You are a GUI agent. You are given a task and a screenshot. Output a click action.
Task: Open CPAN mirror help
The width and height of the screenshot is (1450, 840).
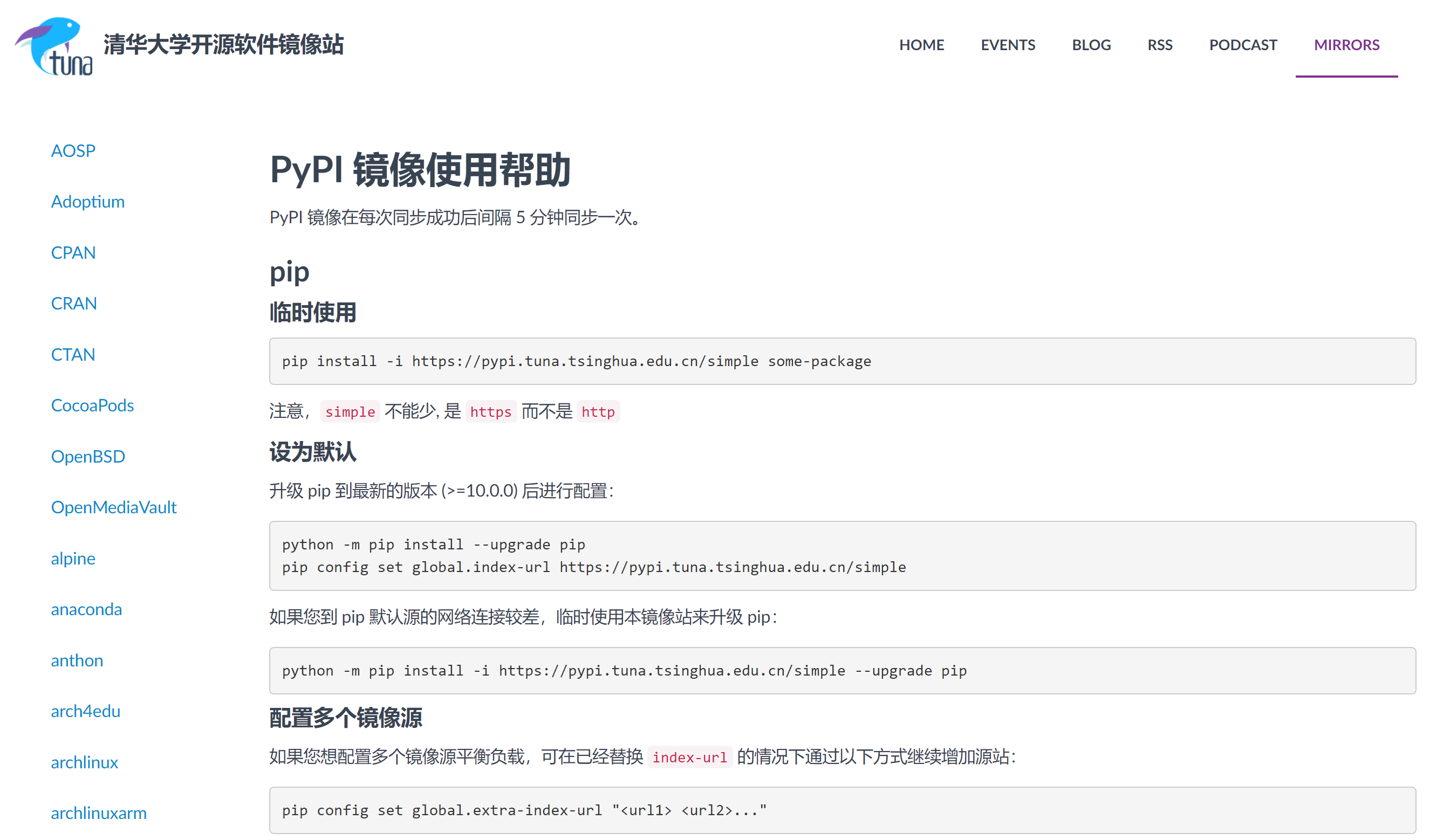[x=73, y=252]
